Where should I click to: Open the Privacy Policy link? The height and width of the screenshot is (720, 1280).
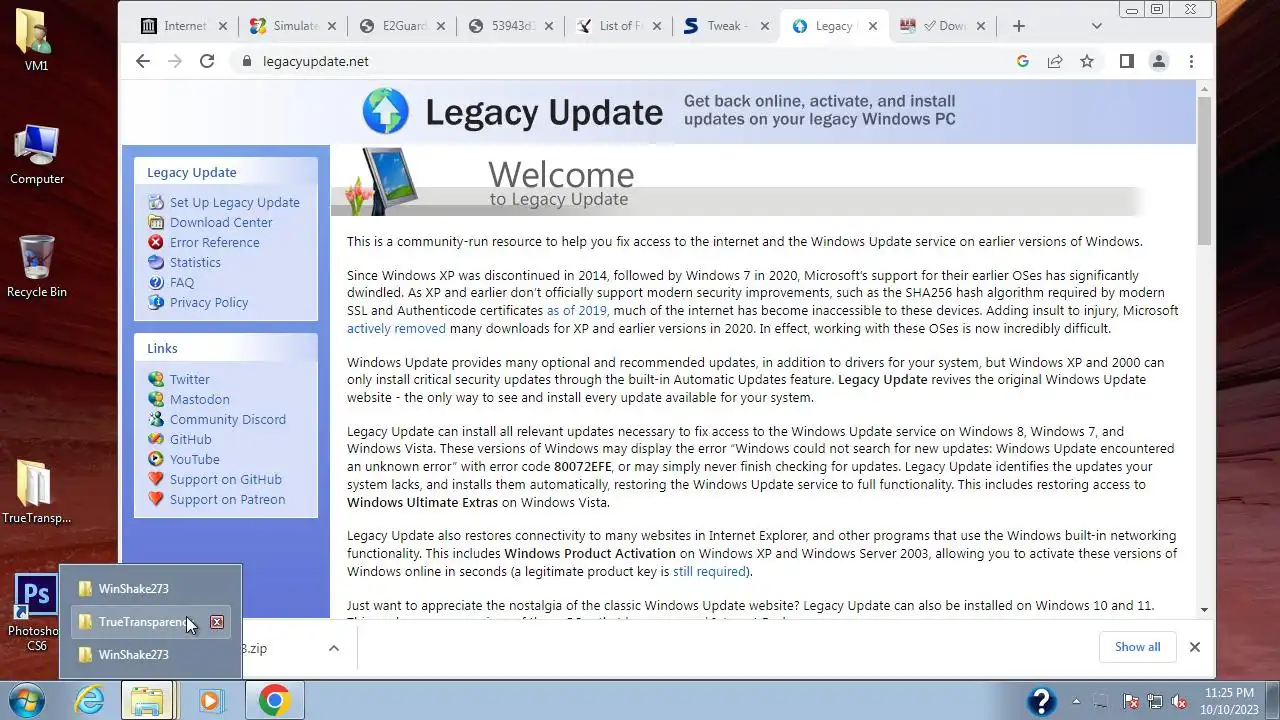coord(209,302)
